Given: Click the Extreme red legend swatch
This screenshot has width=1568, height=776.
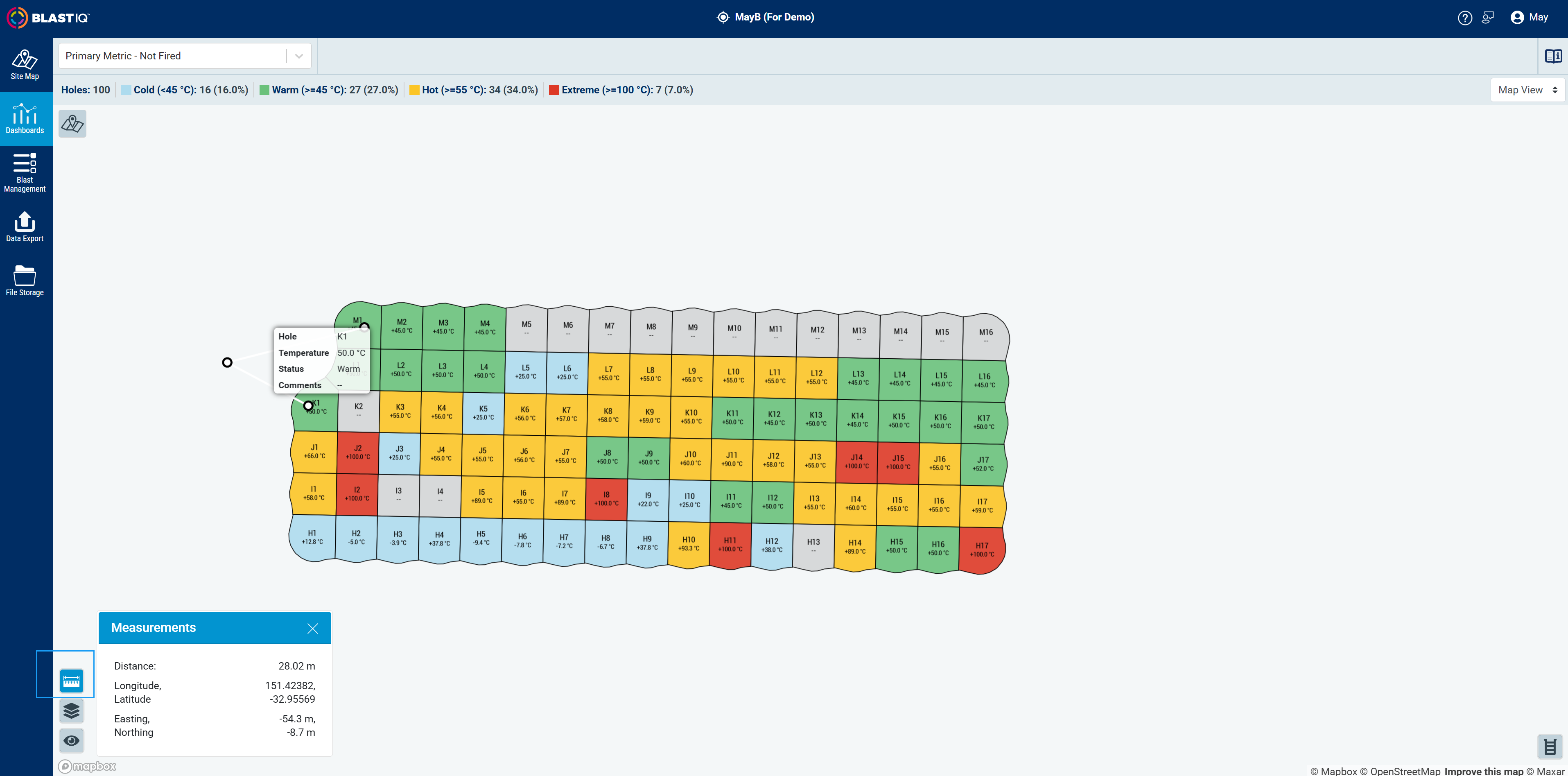Looking at the screenshot, I should [554, 90].
